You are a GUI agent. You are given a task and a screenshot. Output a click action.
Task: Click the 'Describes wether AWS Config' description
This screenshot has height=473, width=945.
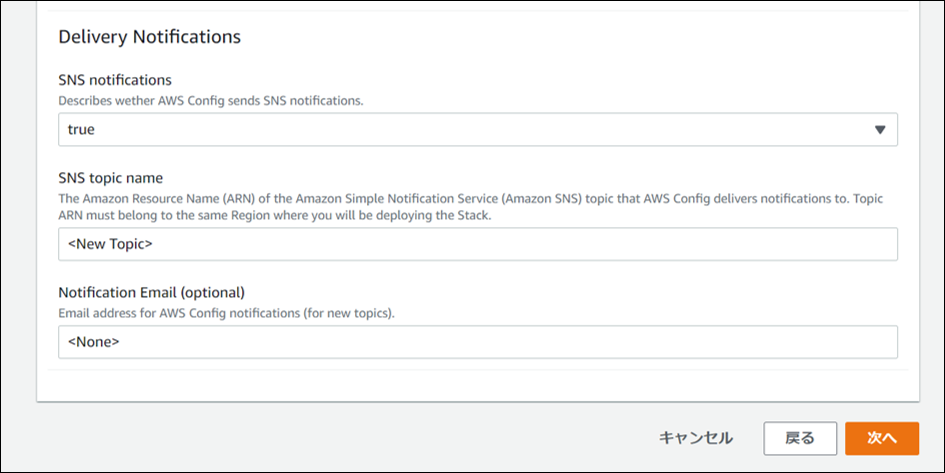(x=210, y=100)
